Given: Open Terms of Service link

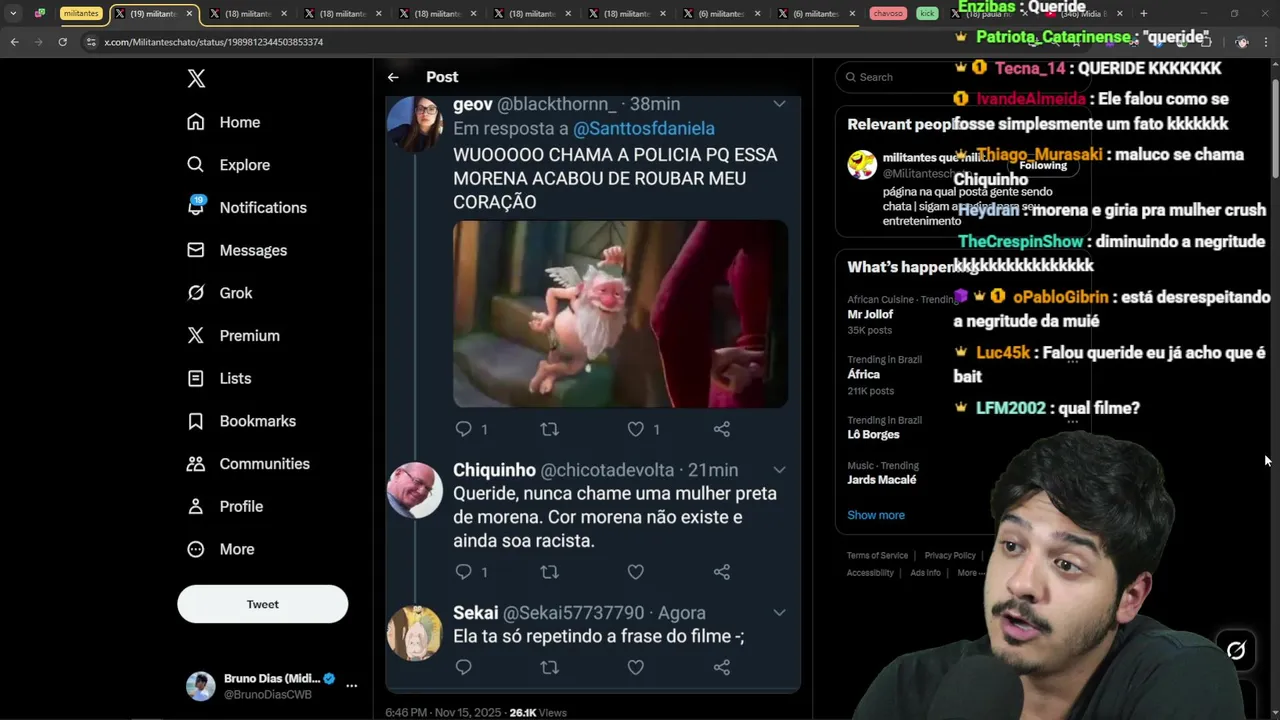Looking at the screenshot, I should coord(877,555).
